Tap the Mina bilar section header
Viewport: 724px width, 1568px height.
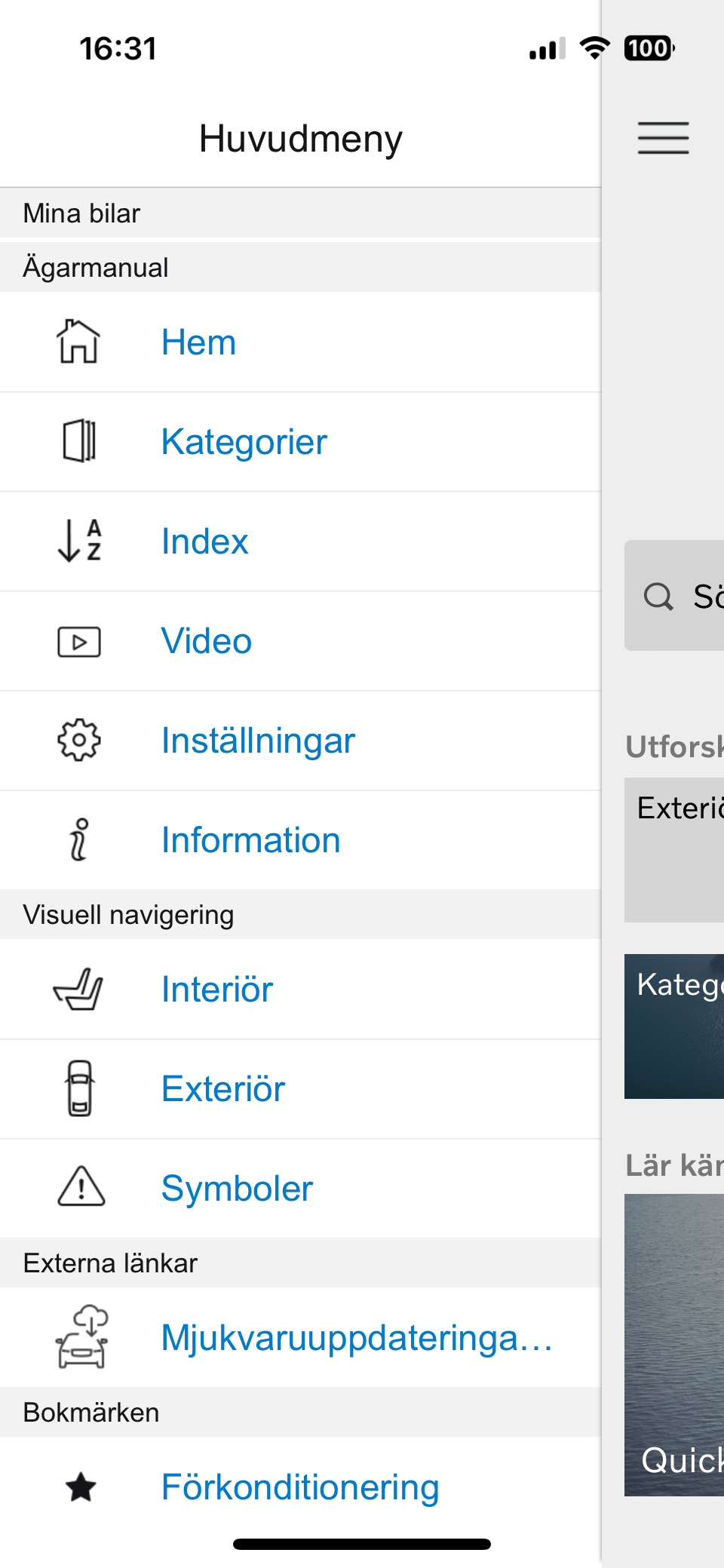point(300,213)
